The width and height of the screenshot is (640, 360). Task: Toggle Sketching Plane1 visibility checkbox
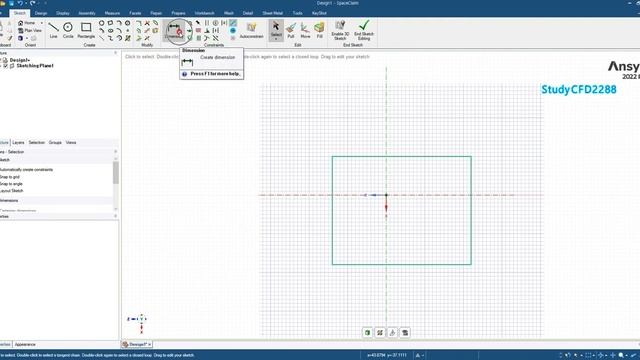pyautogui.click(x=6, y=66)
